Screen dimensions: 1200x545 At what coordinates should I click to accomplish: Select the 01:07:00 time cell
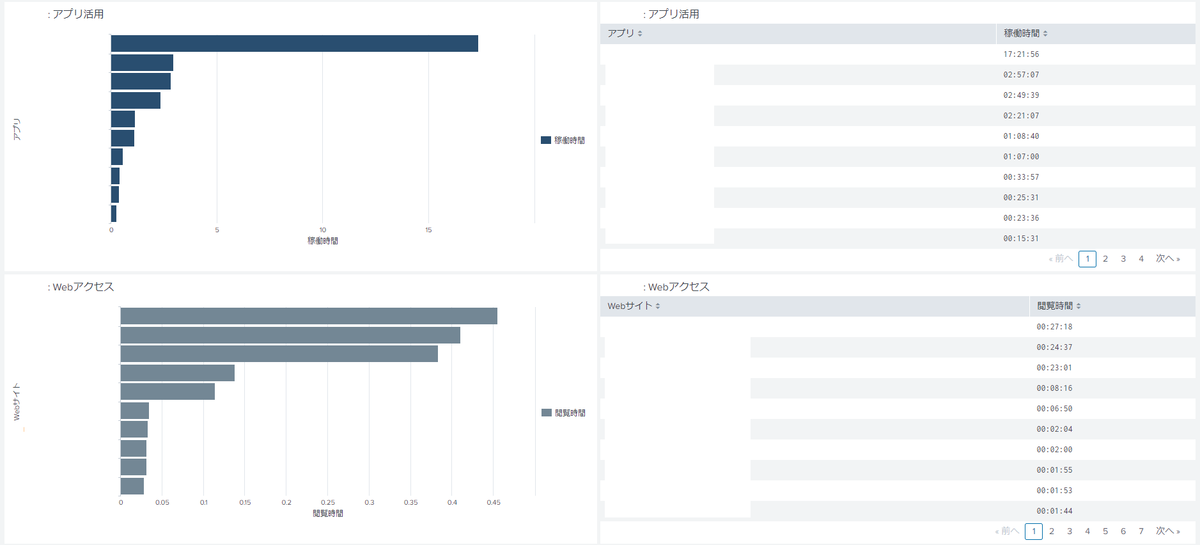[1021, 157]
